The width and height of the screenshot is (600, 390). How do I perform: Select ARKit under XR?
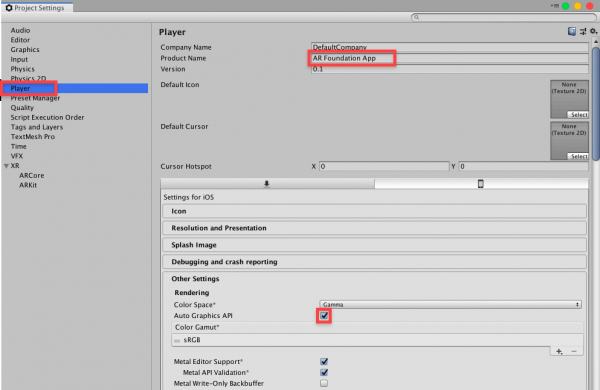28,185
